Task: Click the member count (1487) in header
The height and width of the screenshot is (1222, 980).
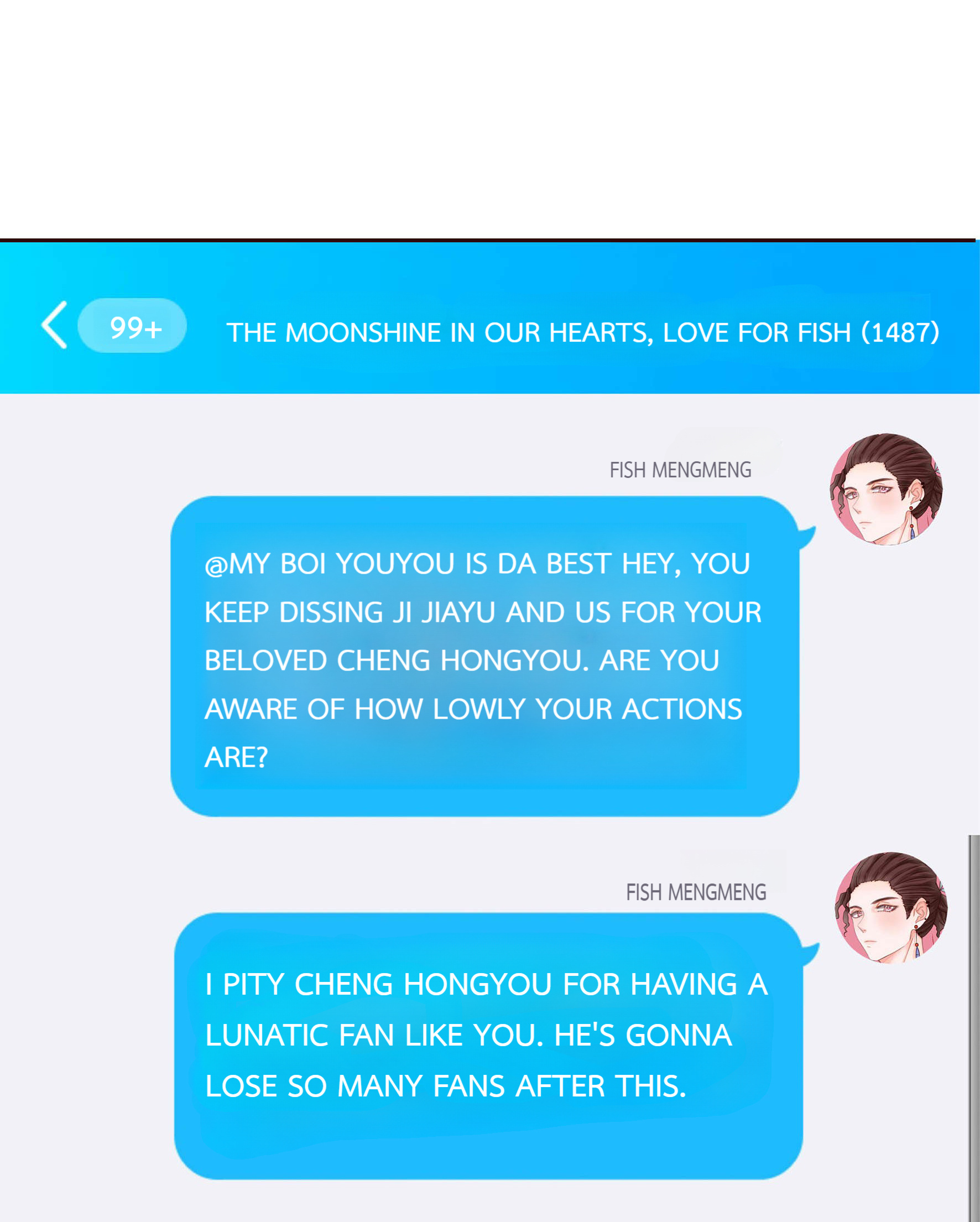Action: 901,332
